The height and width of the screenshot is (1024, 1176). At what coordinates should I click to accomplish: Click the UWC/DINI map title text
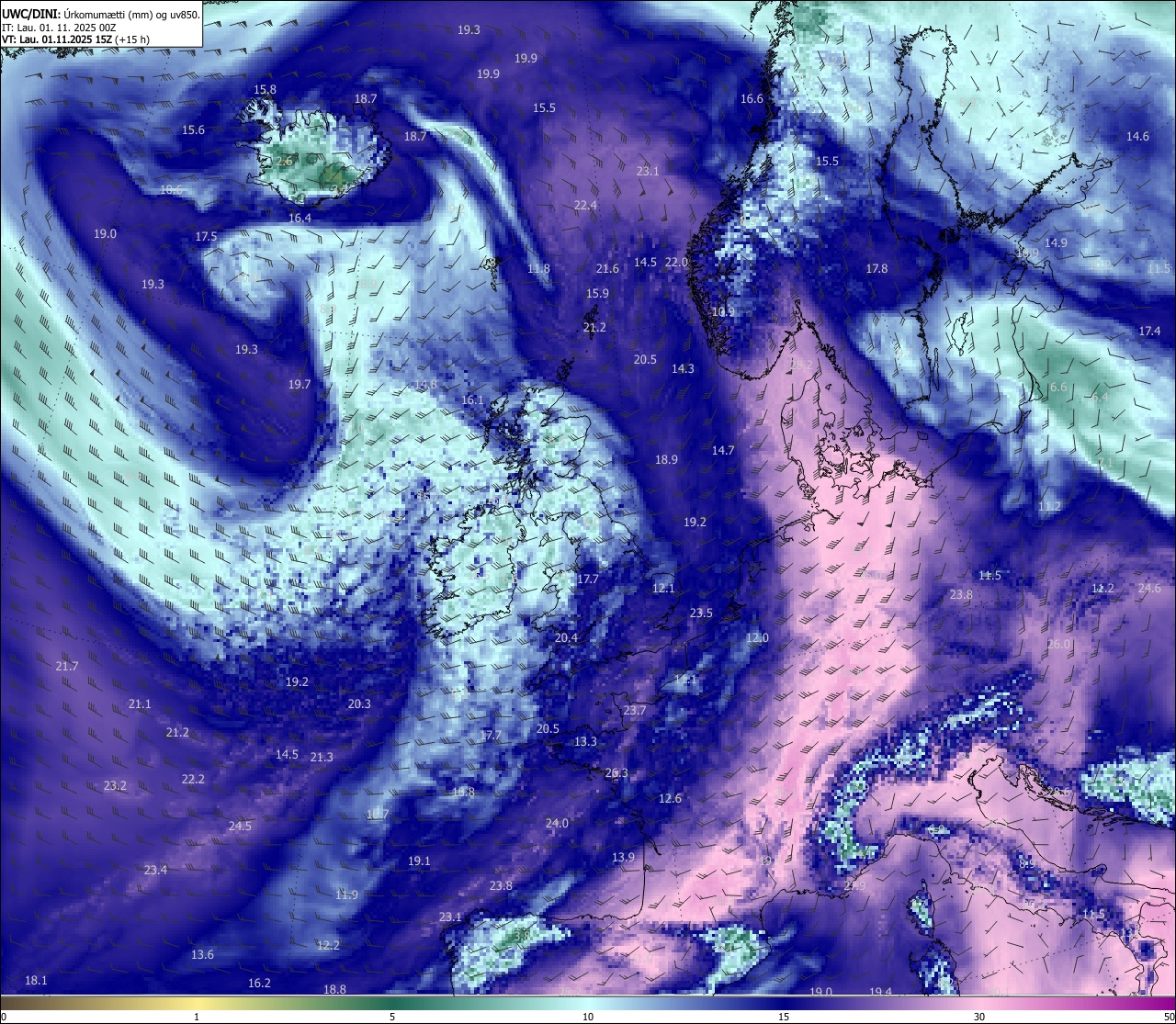pyautogui.click(x=100, y=15)
